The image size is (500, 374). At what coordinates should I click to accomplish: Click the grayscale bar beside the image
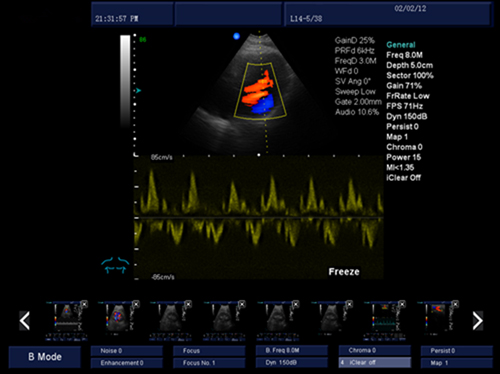pyautogui.click(x=125, y=81)
